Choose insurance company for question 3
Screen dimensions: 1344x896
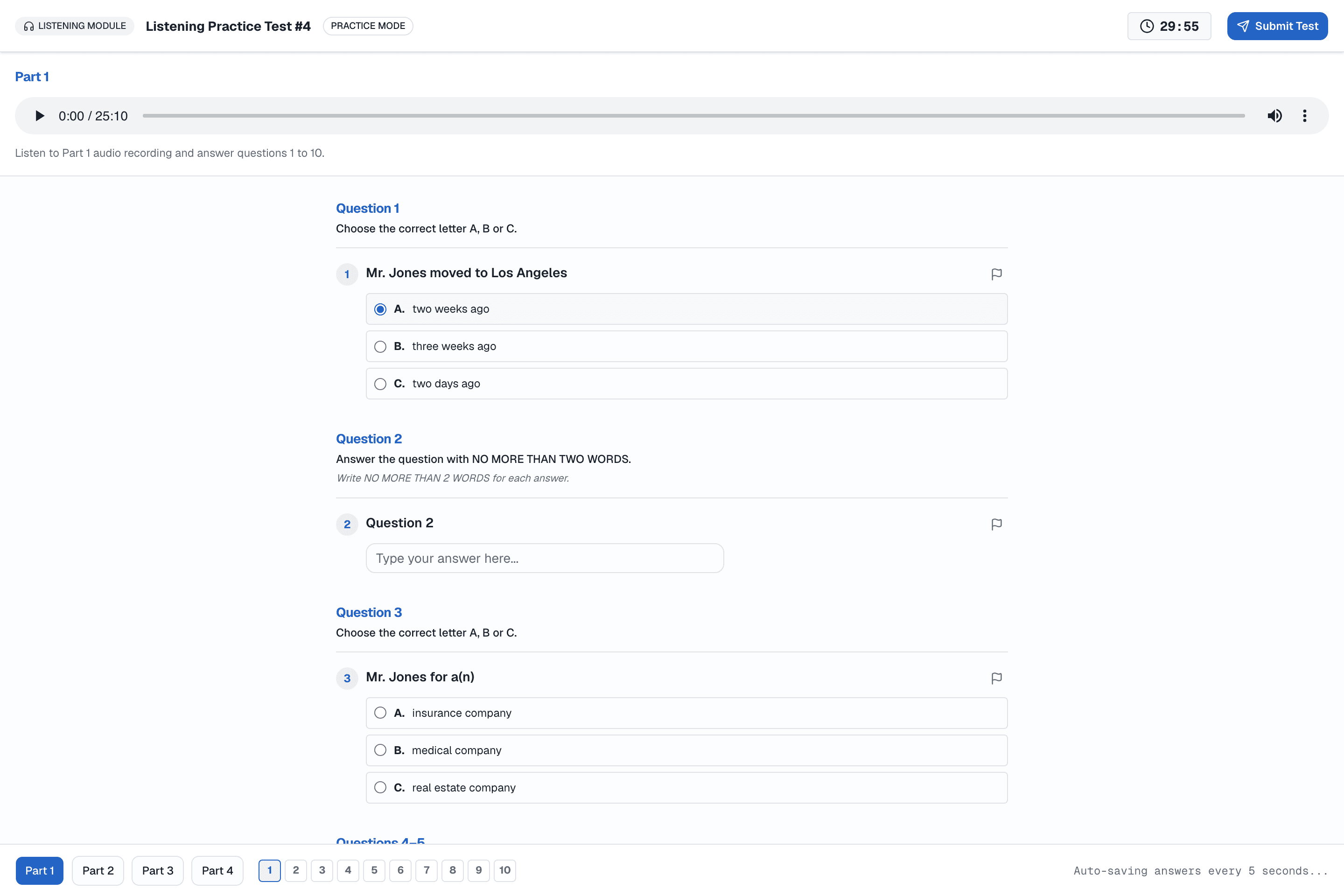coord(686,713)
